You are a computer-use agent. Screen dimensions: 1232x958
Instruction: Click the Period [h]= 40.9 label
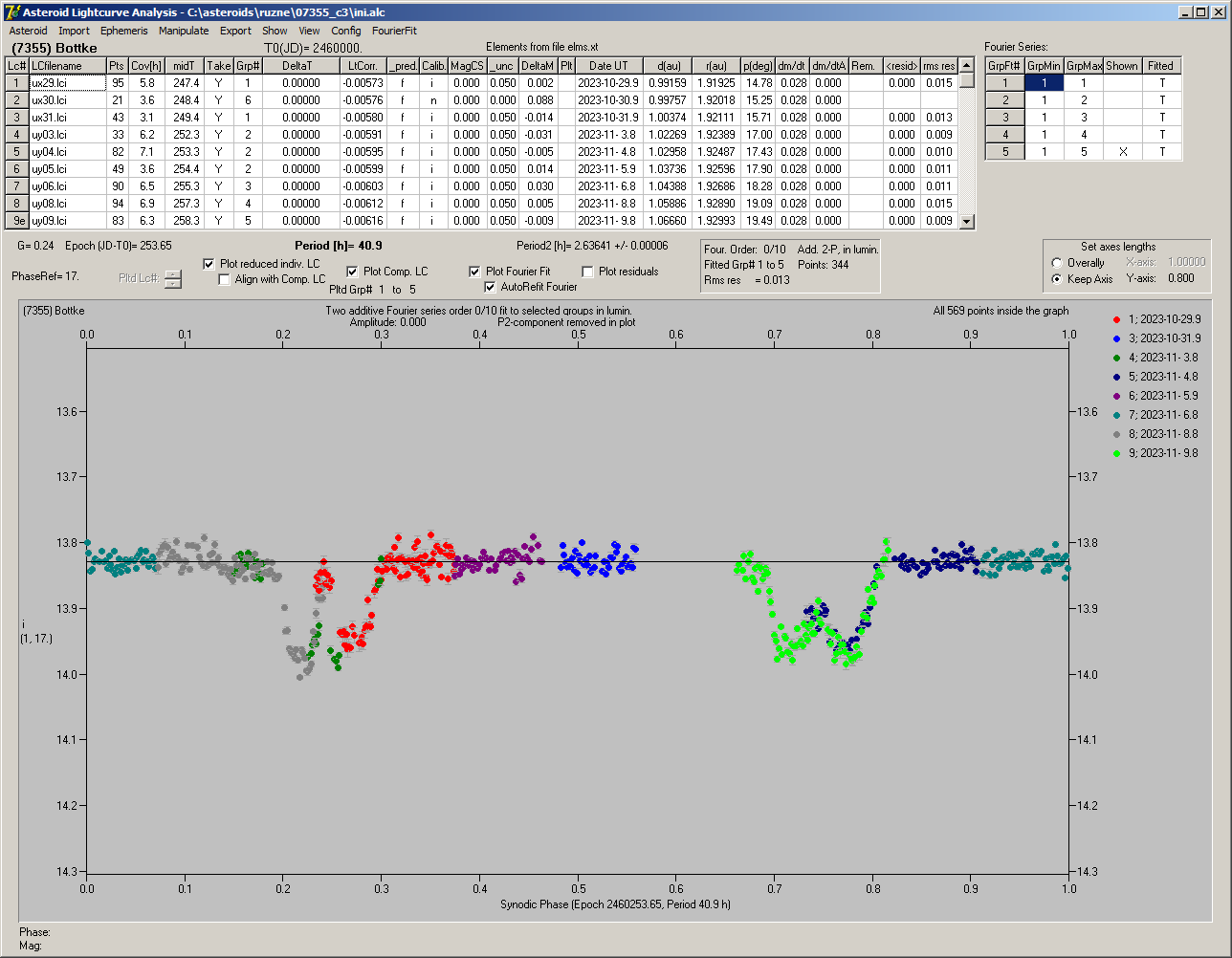pos(339,246)
